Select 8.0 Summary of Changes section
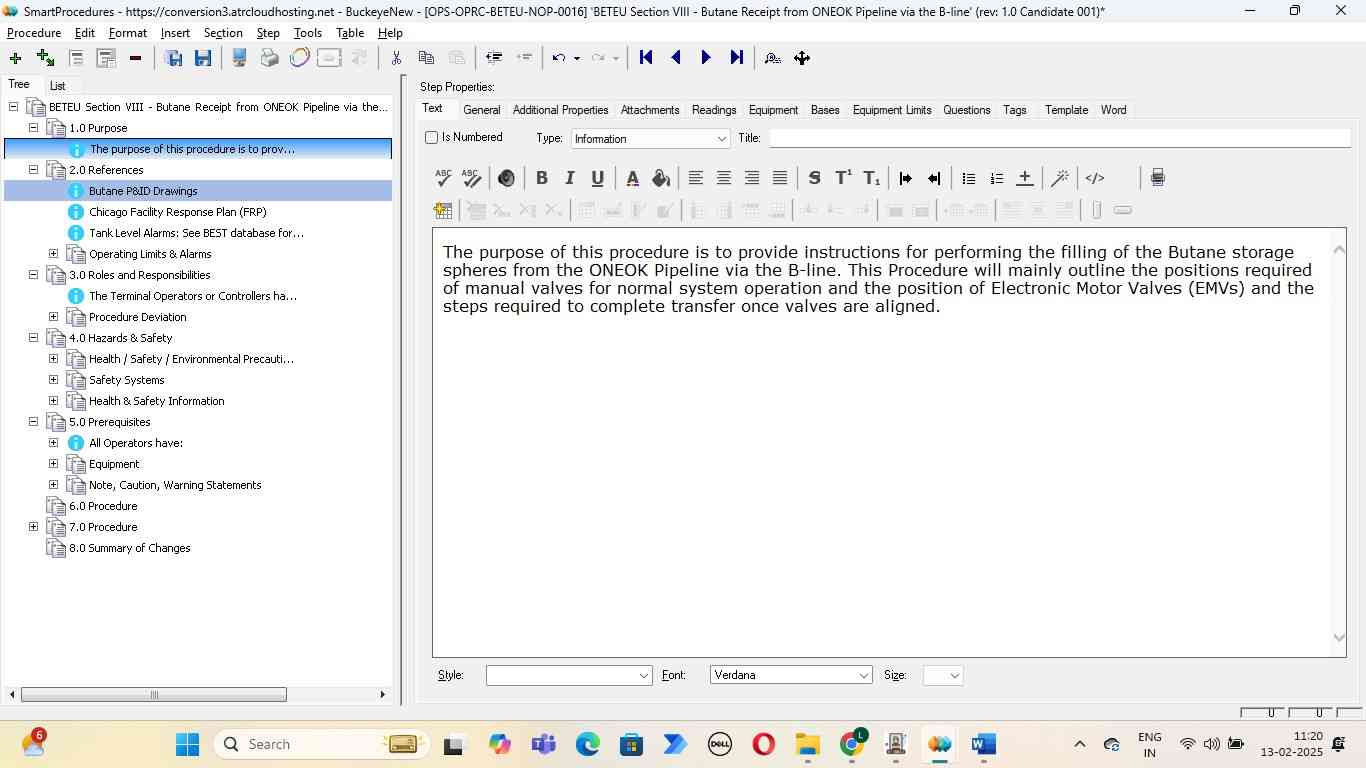This screenshot has width=1366, height=768. [130, 548]
